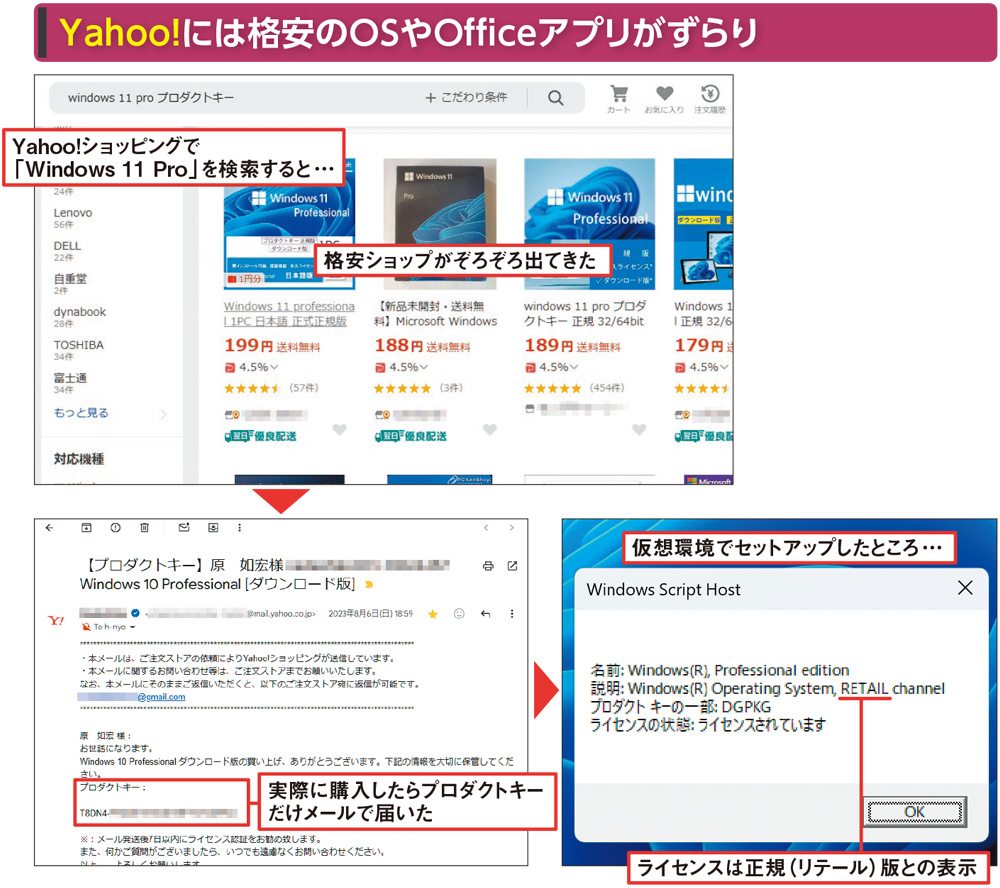Delete the email with trash icon
Viewport: 1000px width, 888px height.
click(x=145, y=528)
